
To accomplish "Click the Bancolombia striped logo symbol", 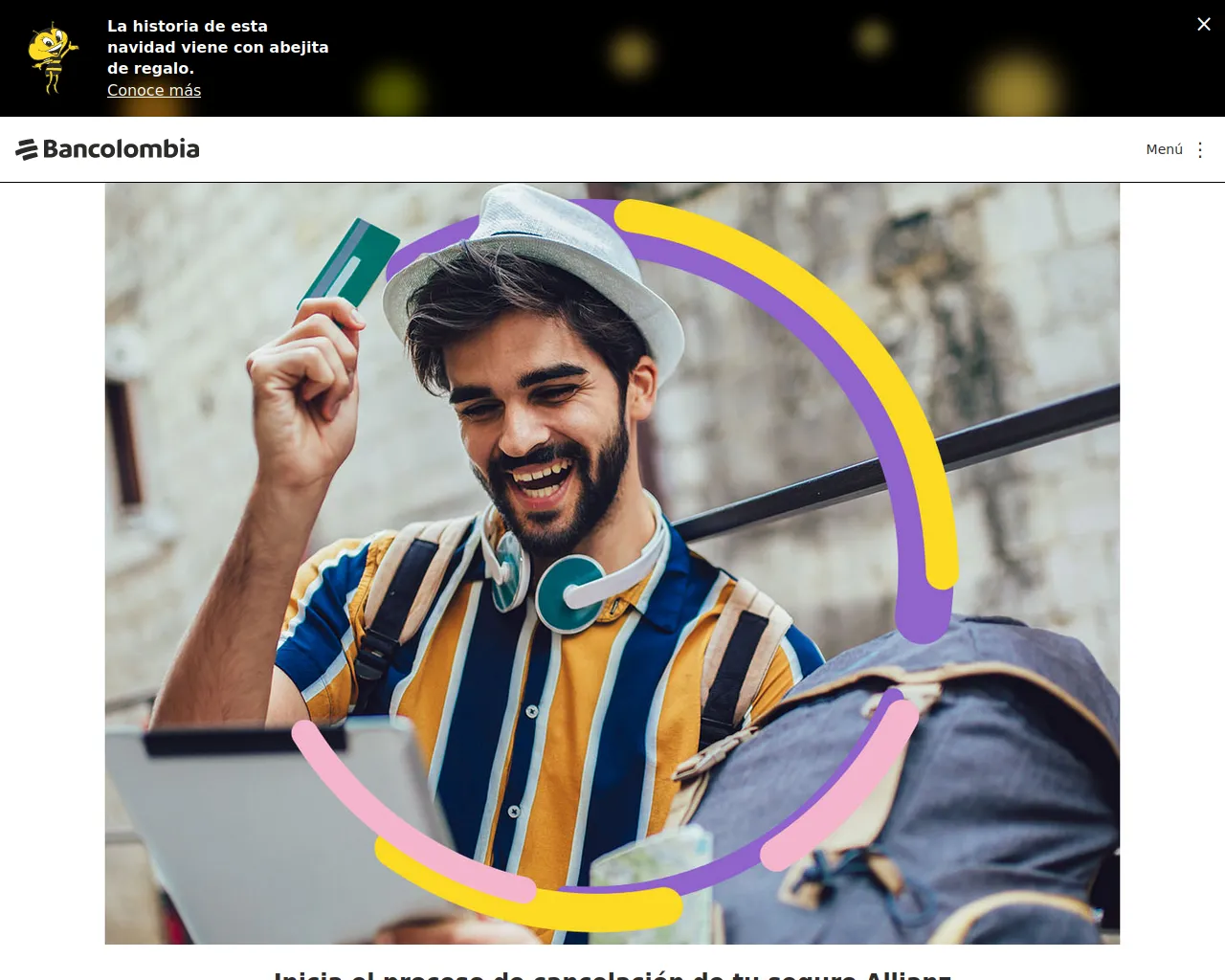I will 27,149.
